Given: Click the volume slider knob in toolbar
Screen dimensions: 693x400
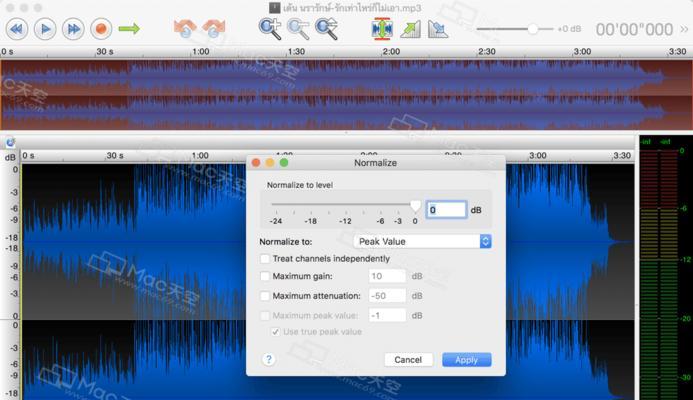Looking at the screenshot, I should pos(533,29).
